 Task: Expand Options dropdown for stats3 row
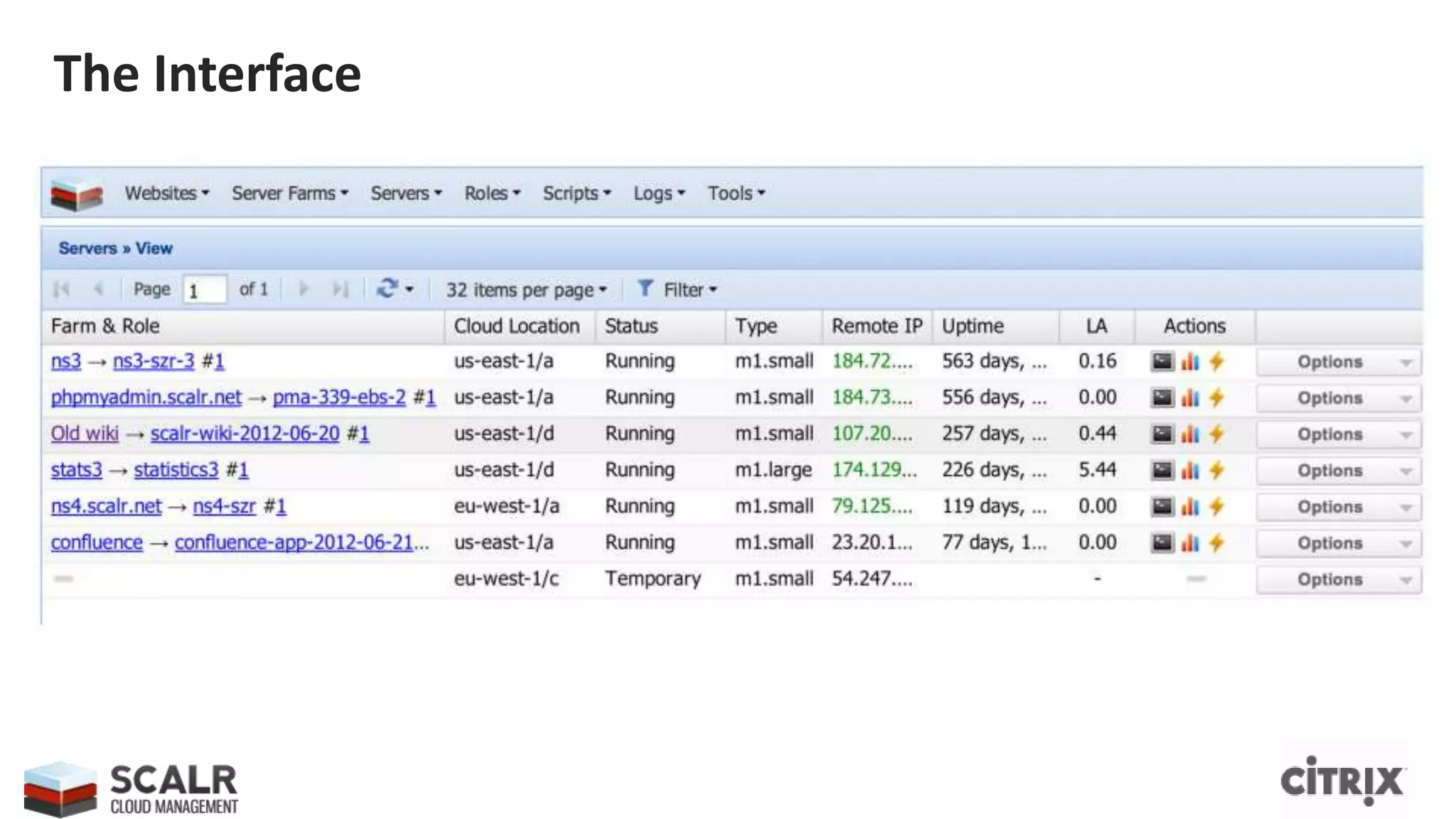pyautogui.click(x=1338, y=471)
